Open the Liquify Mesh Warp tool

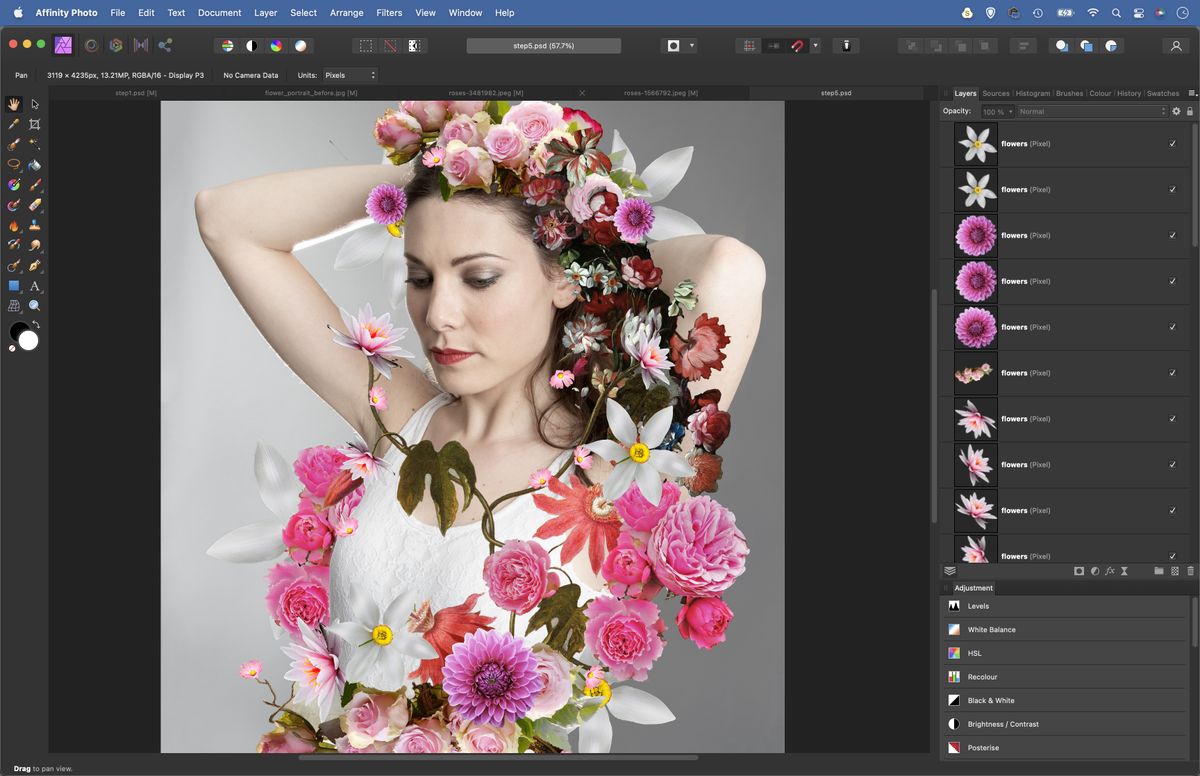click(x=14, y=306)
